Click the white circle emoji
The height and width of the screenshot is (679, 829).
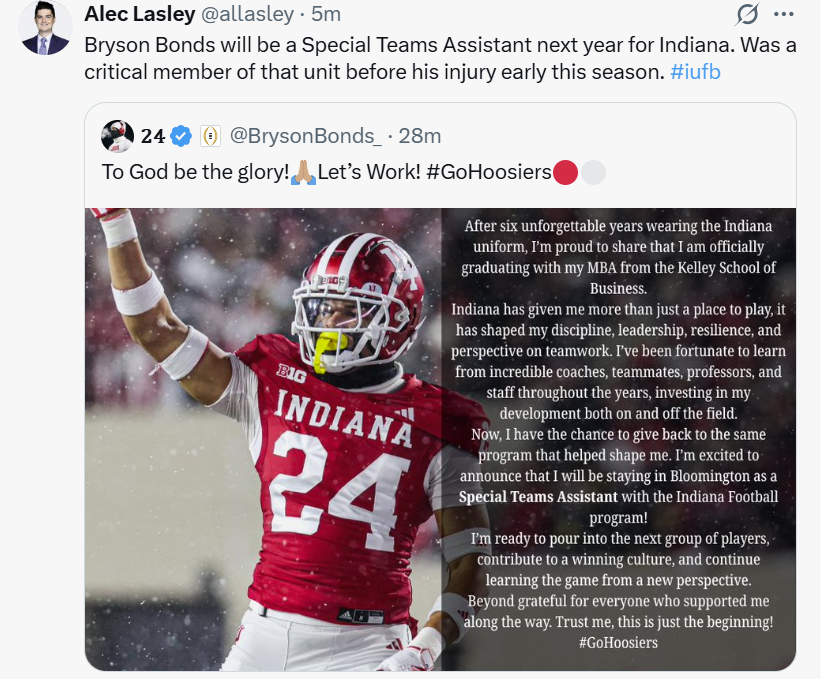pyautogui.click(x=593, y=172)
